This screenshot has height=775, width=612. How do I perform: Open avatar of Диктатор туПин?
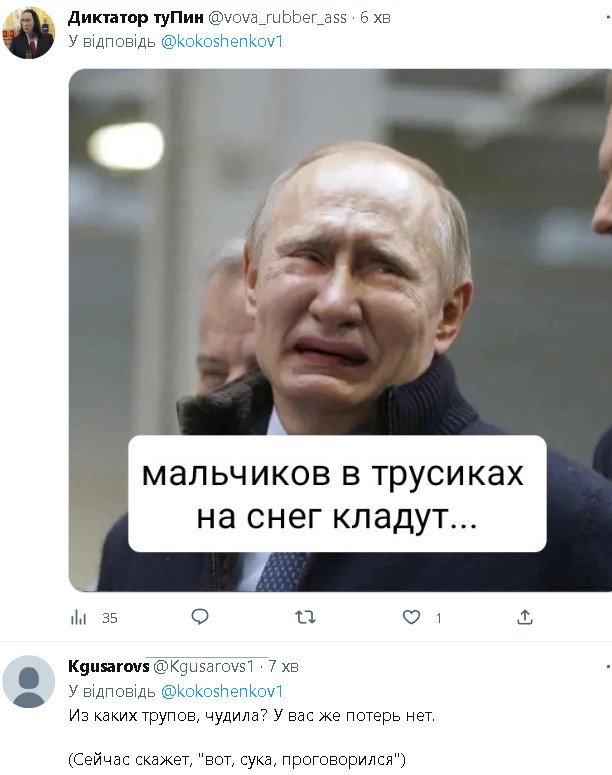pos(29,33)
